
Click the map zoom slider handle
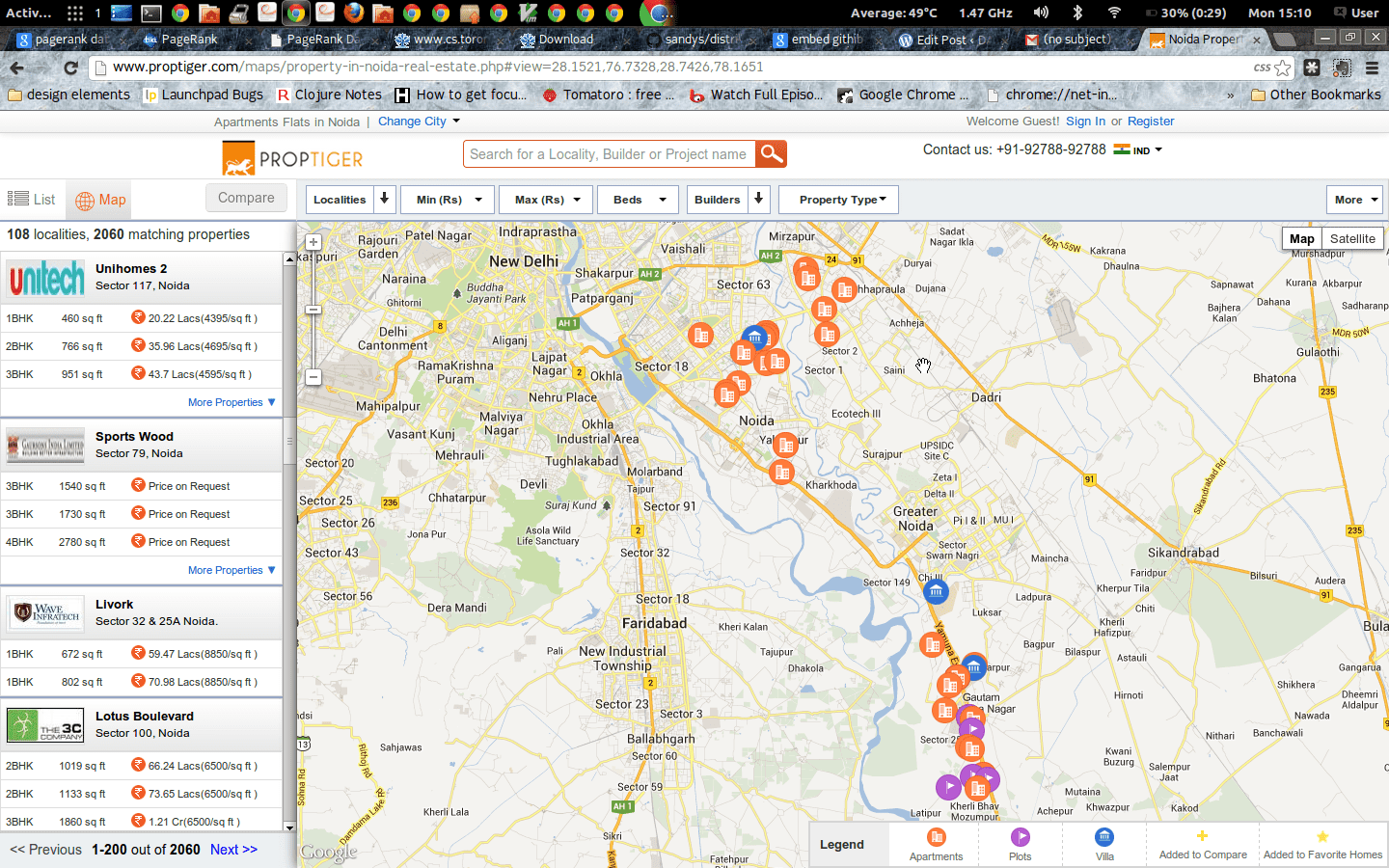[x=313, y=310]
